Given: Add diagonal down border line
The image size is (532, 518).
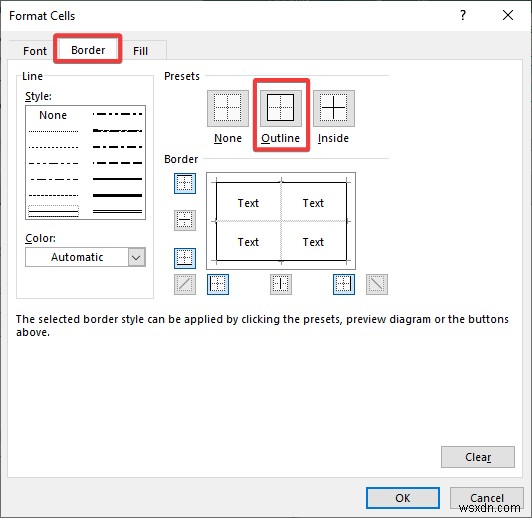Looking at the screenshot, I should 377,284.
